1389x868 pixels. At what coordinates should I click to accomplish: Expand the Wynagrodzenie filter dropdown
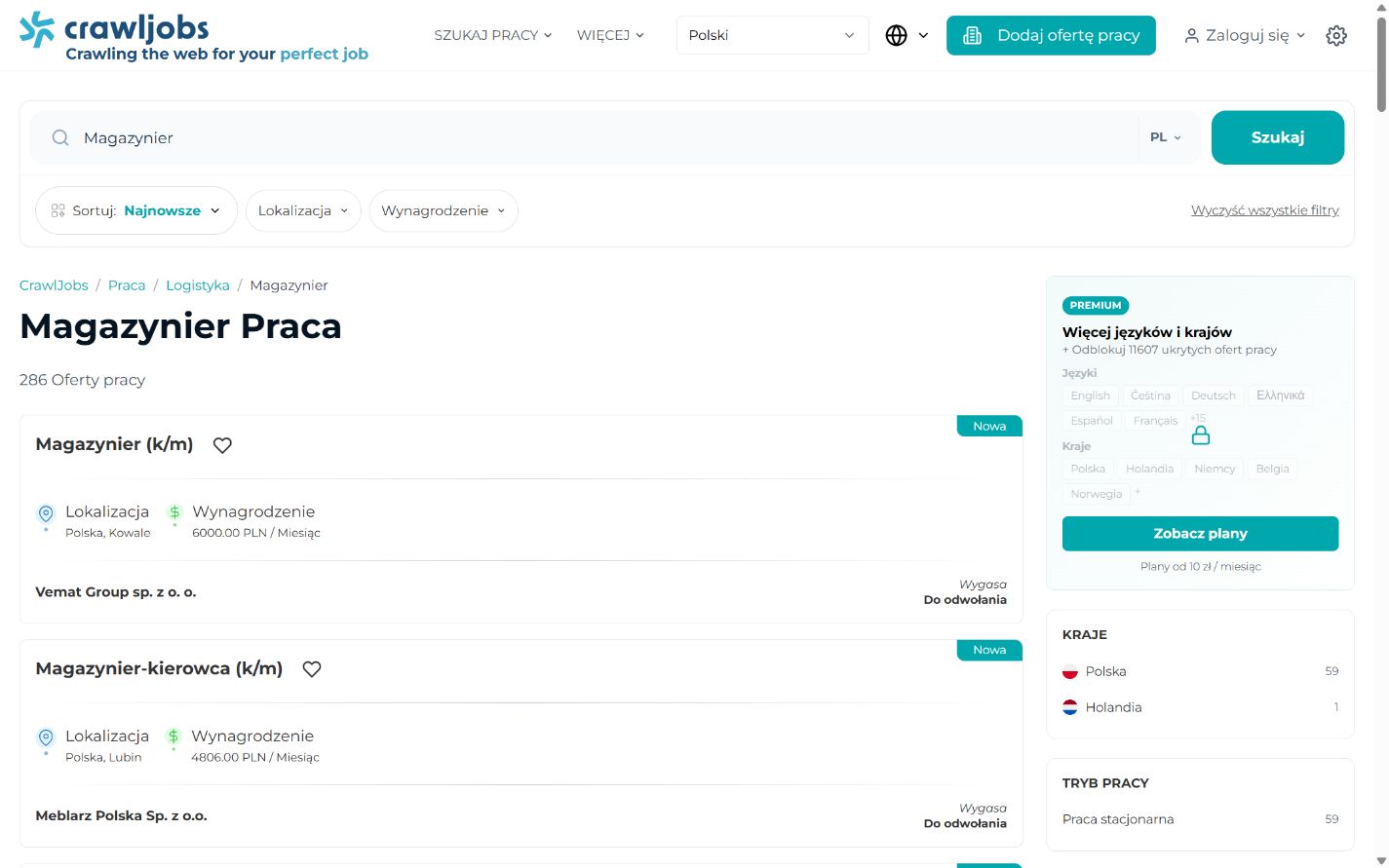444,210
